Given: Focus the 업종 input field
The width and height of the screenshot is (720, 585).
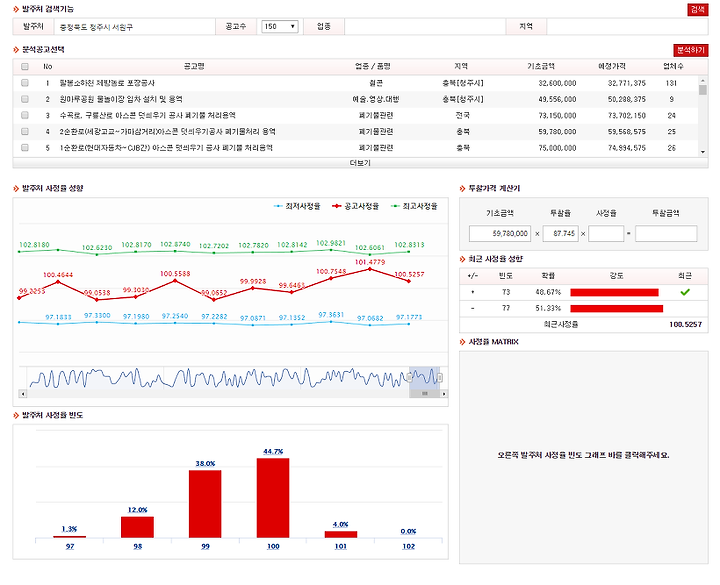Looking at the screenshot, I should (425, 27).
